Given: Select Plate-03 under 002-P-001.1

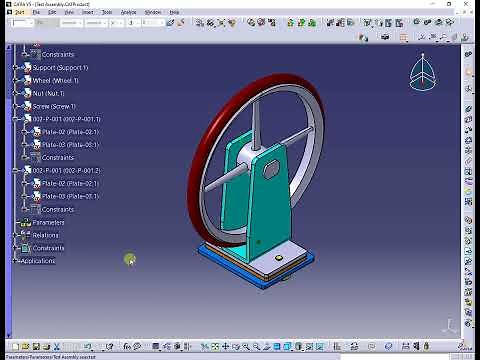Looking at the screenshot, I should 70,145.
